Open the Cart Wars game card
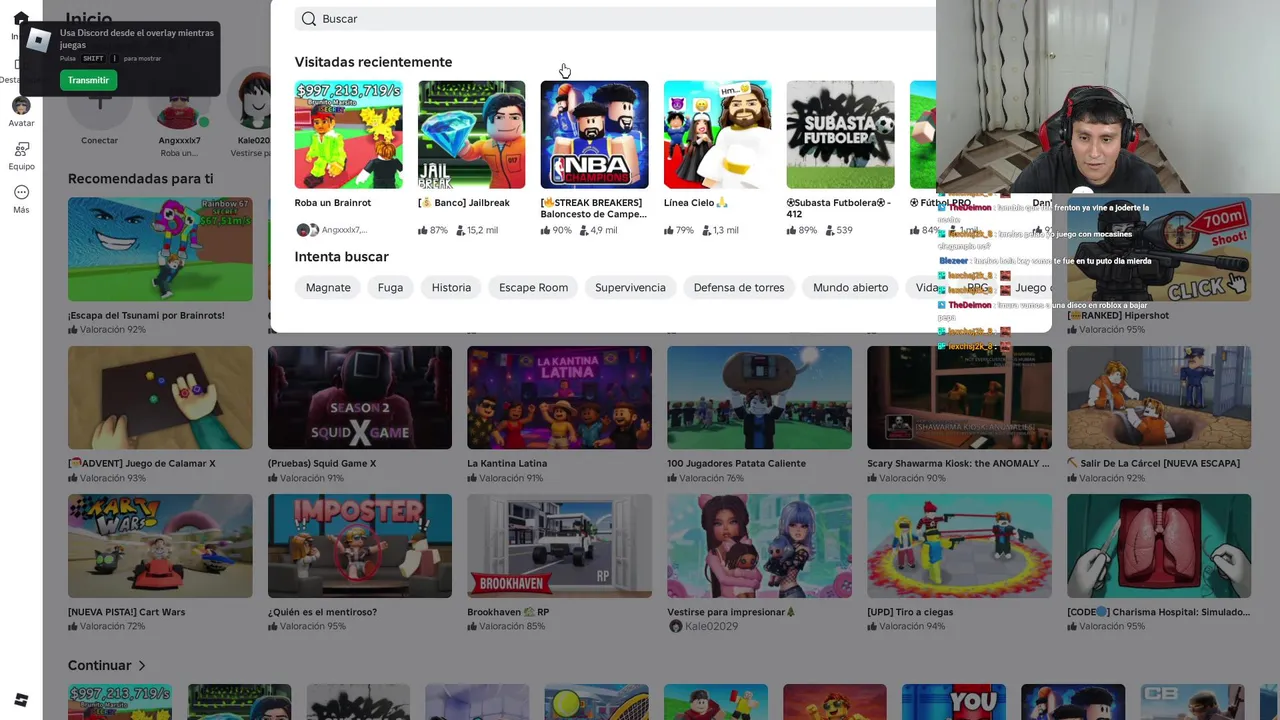 click(160, 546)
